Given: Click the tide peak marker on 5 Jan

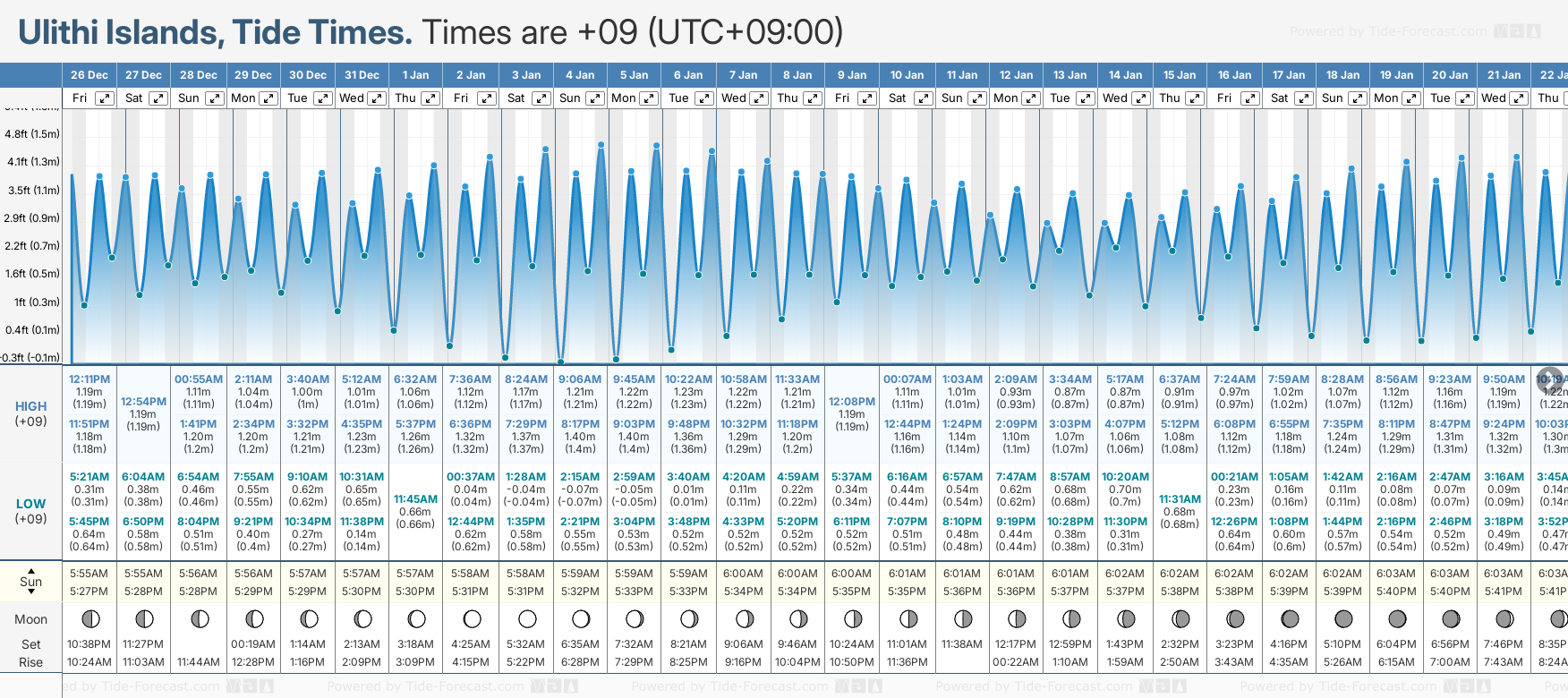Looking at the screenshot, I should point(657,145).
